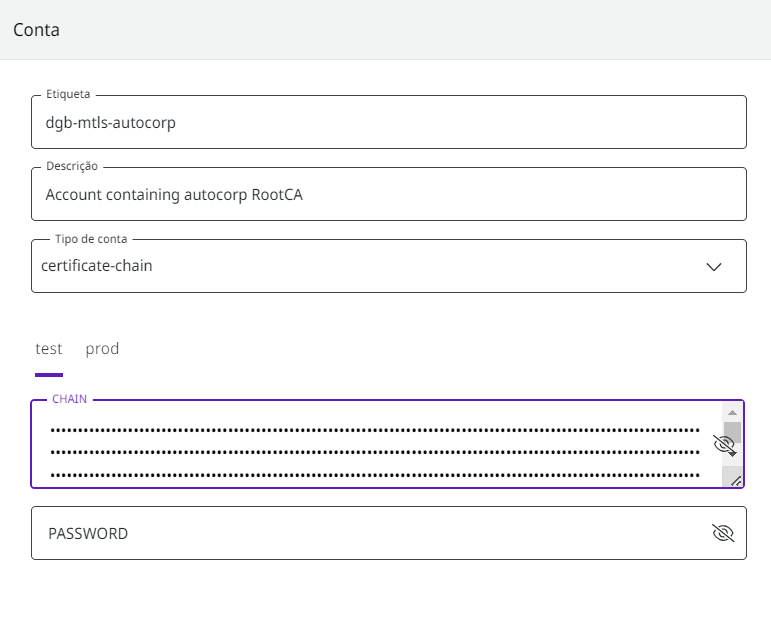Switch to the prod environment tab
This screenshot has width=771, height=624.
[102, 349]
